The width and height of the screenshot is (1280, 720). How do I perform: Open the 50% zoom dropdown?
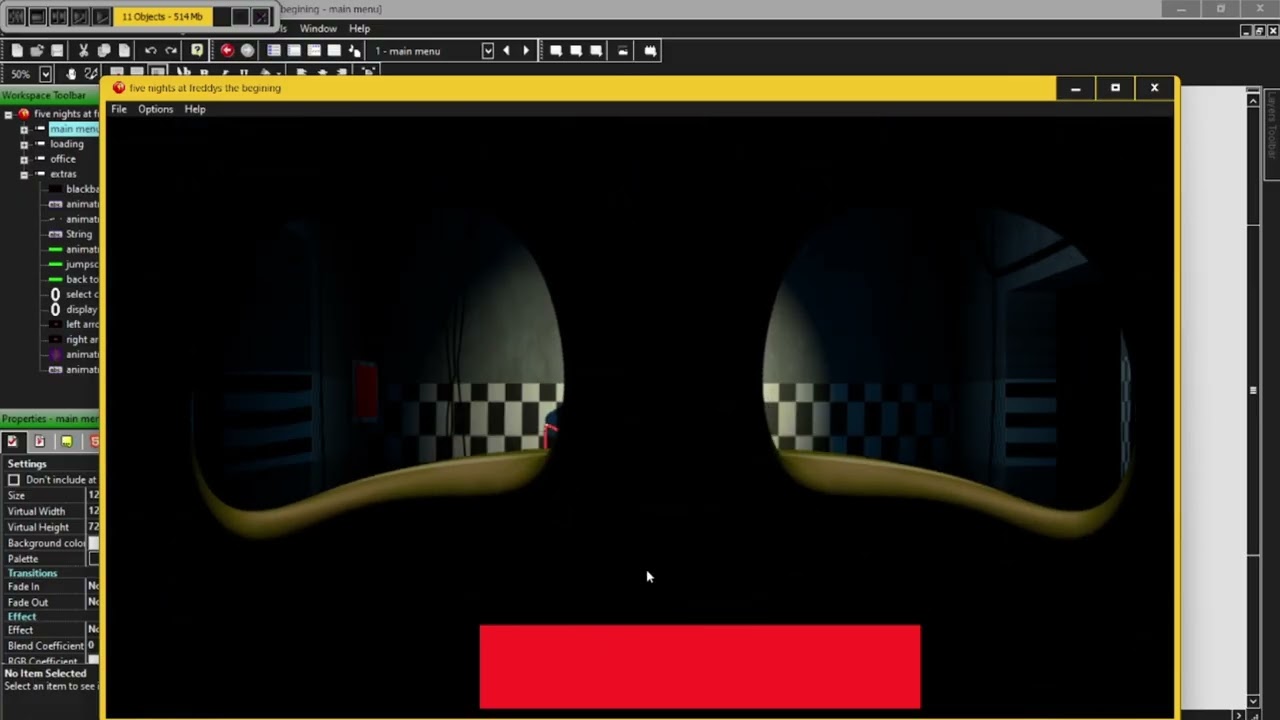(45, 74)
